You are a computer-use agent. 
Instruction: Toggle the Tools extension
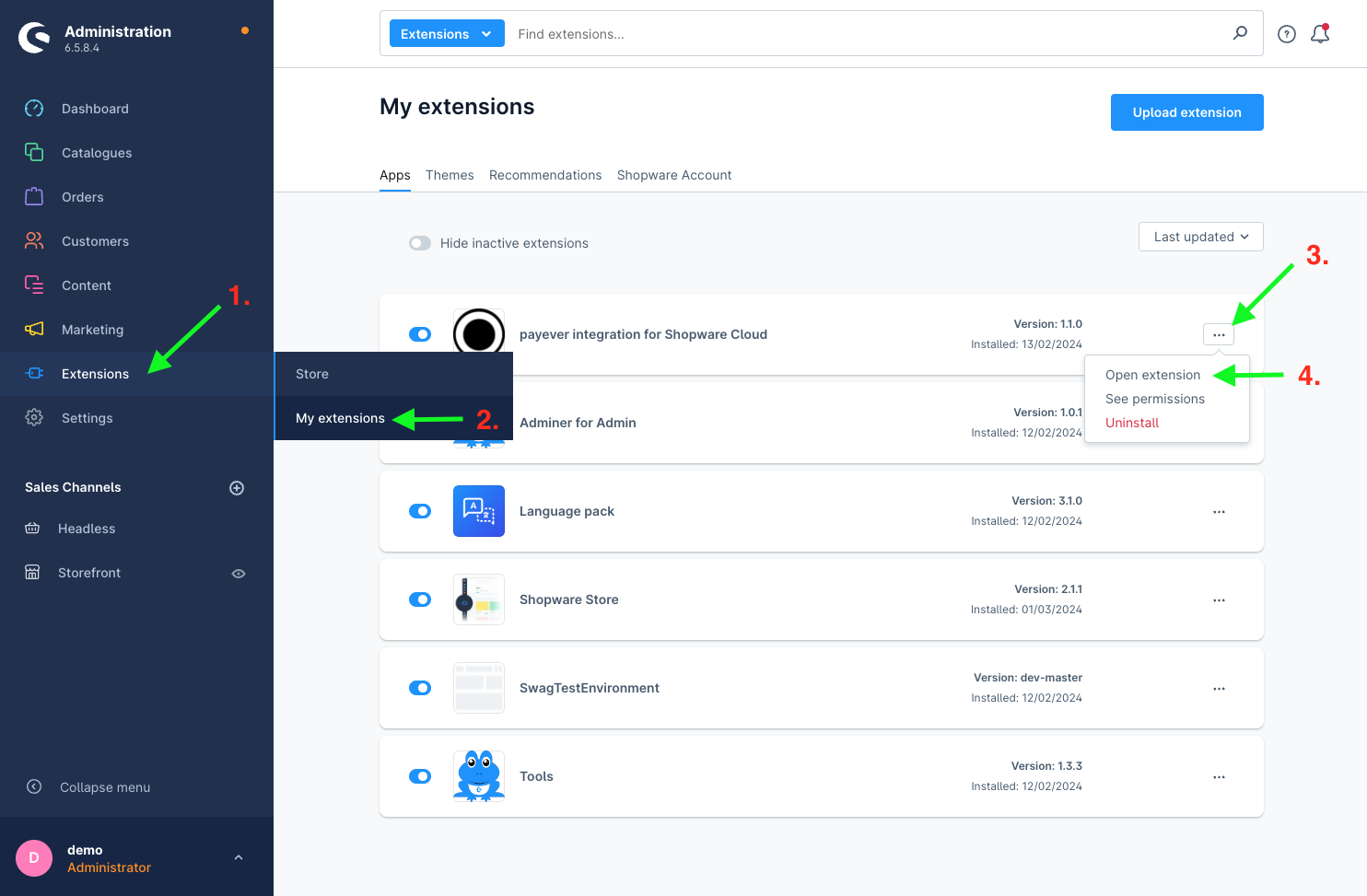(x=420, y=776)
